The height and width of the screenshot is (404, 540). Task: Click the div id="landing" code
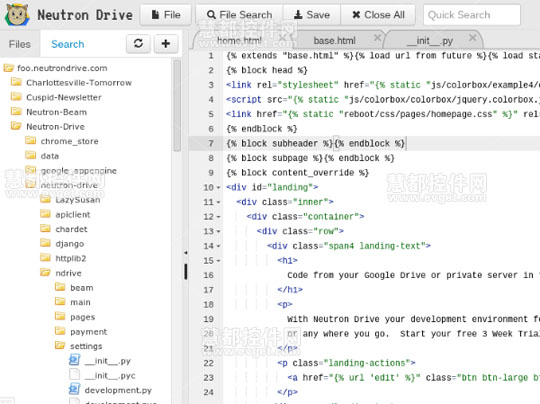tap(272, 187)
